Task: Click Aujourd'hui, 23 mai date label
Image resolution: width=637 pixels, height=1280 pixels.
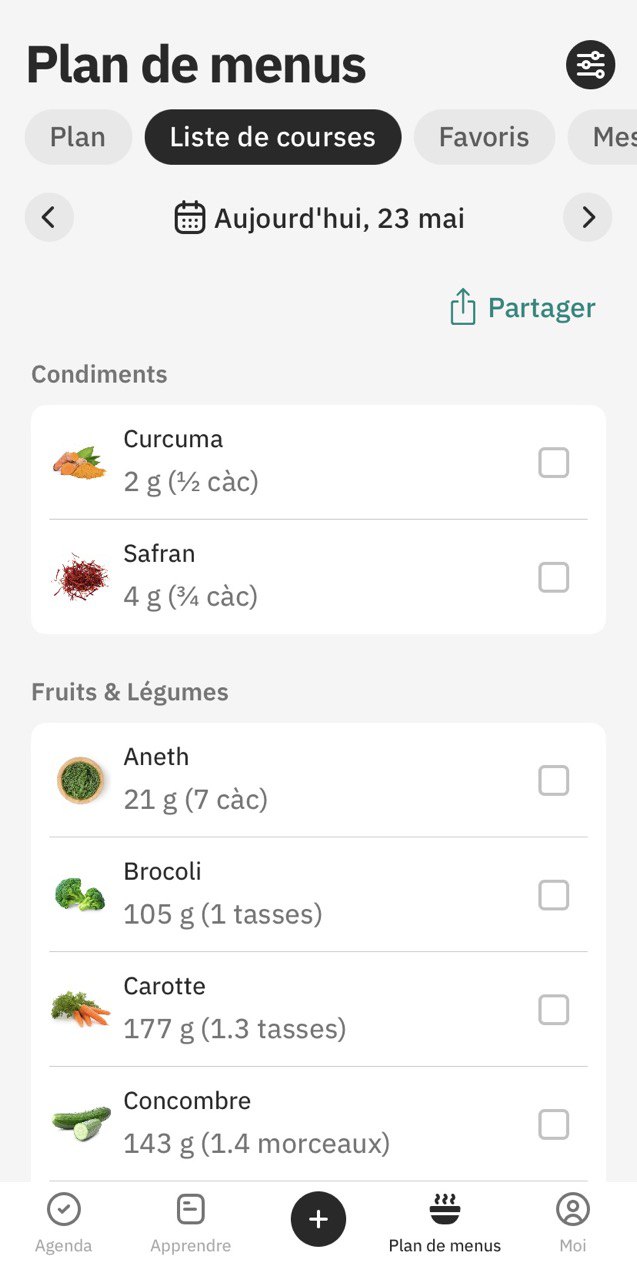Action: pyautogui.click(x=339, y=218)
